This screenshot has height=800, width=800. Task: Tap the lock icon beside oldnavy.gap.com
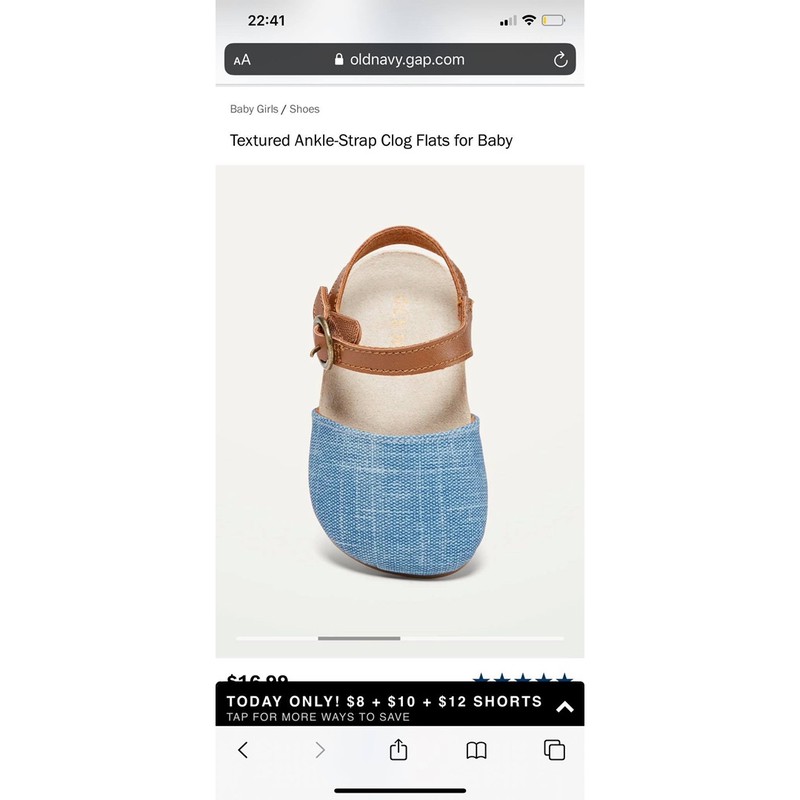tap(339, 59)
